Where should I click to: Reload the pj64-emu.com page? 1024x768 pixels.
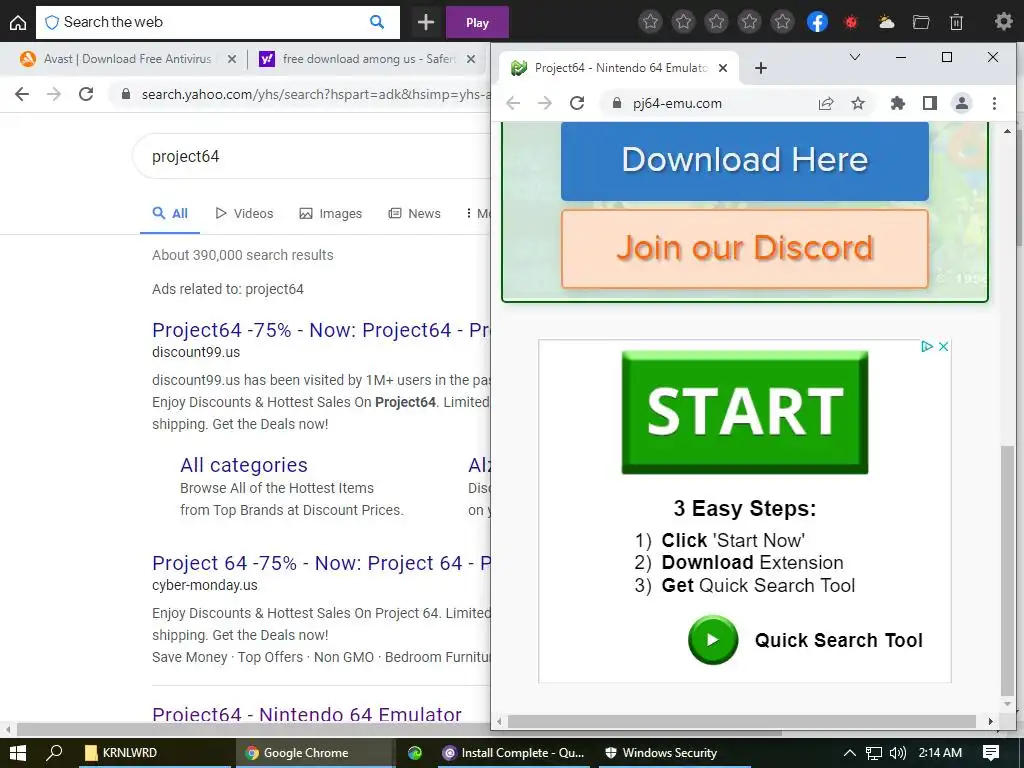[x=577, y=103]
